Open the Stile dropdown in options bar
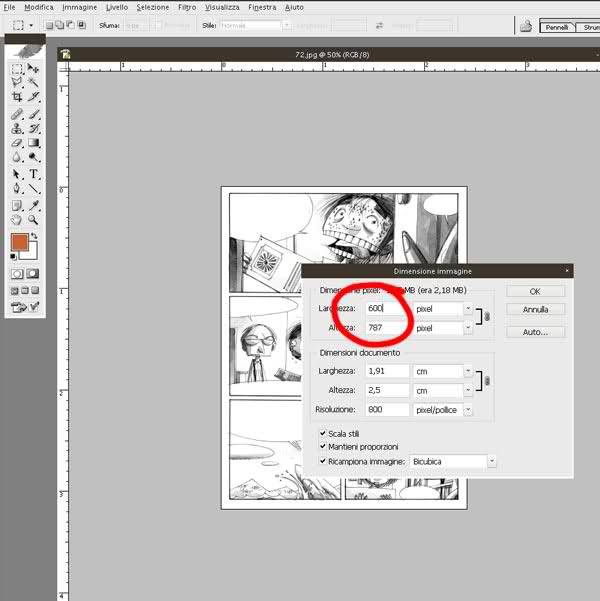Screen dimensions: 600x601 pyautogui.click(x=286, y=26)
